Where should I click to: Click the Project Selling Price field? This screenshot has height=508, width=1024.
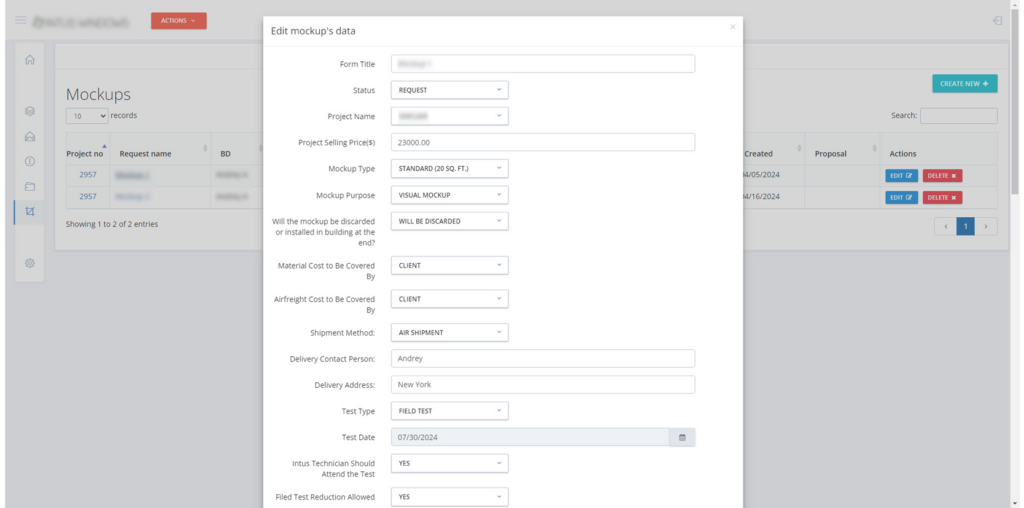tap(542, 142)
